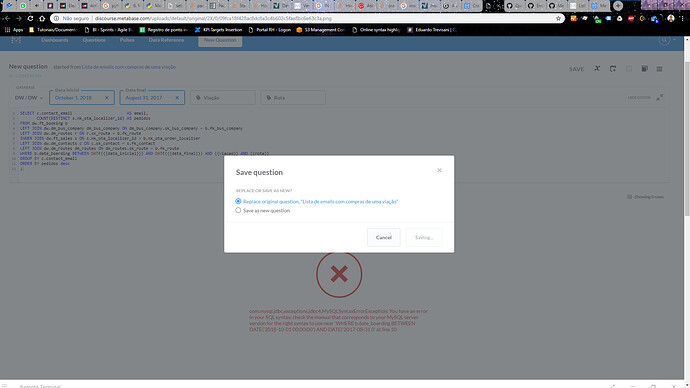Open the Dashboards nav item

55,40
